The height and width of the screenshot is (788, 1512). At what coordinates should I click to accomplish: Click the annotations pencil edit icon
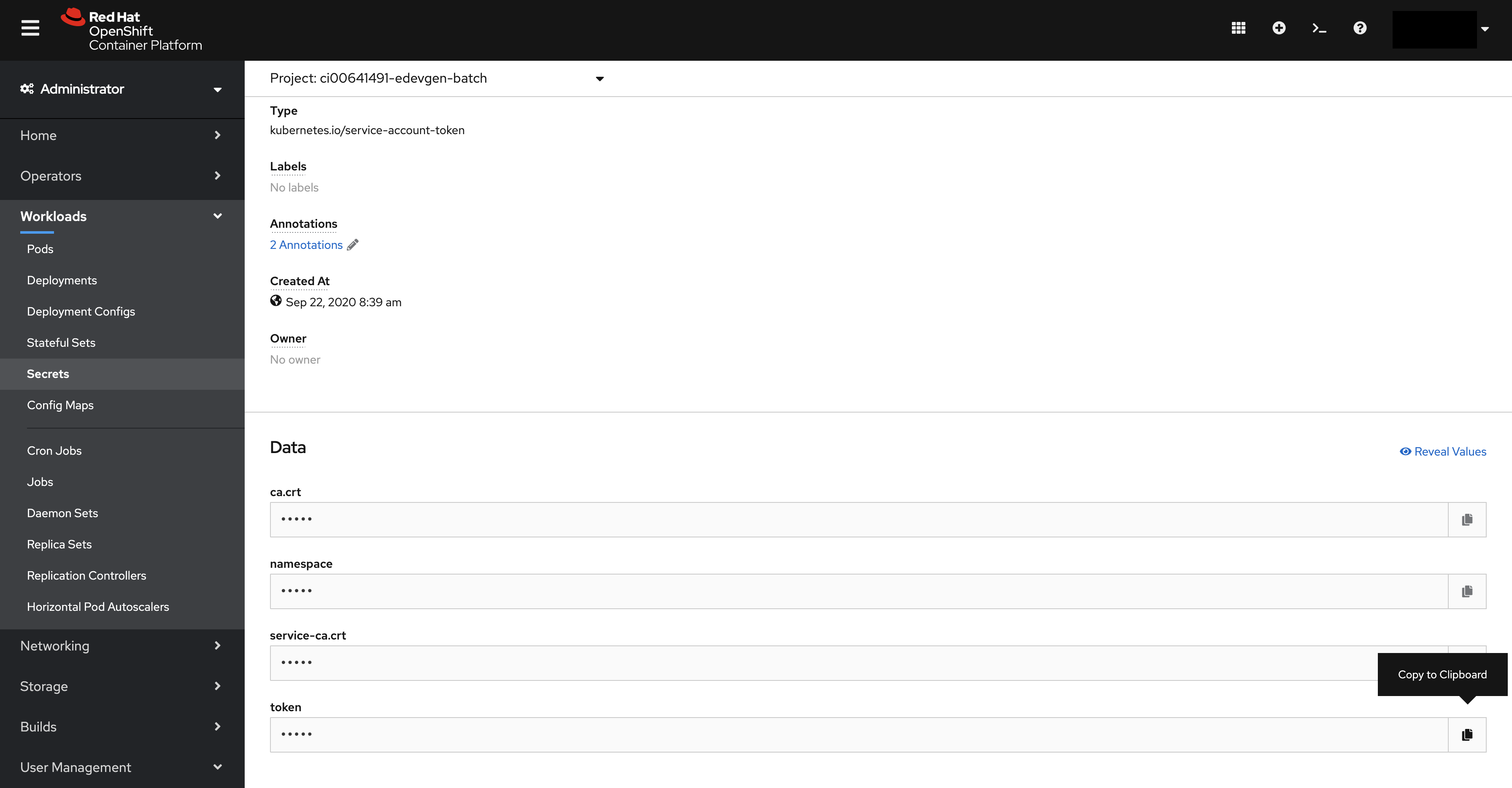[353, 245]
